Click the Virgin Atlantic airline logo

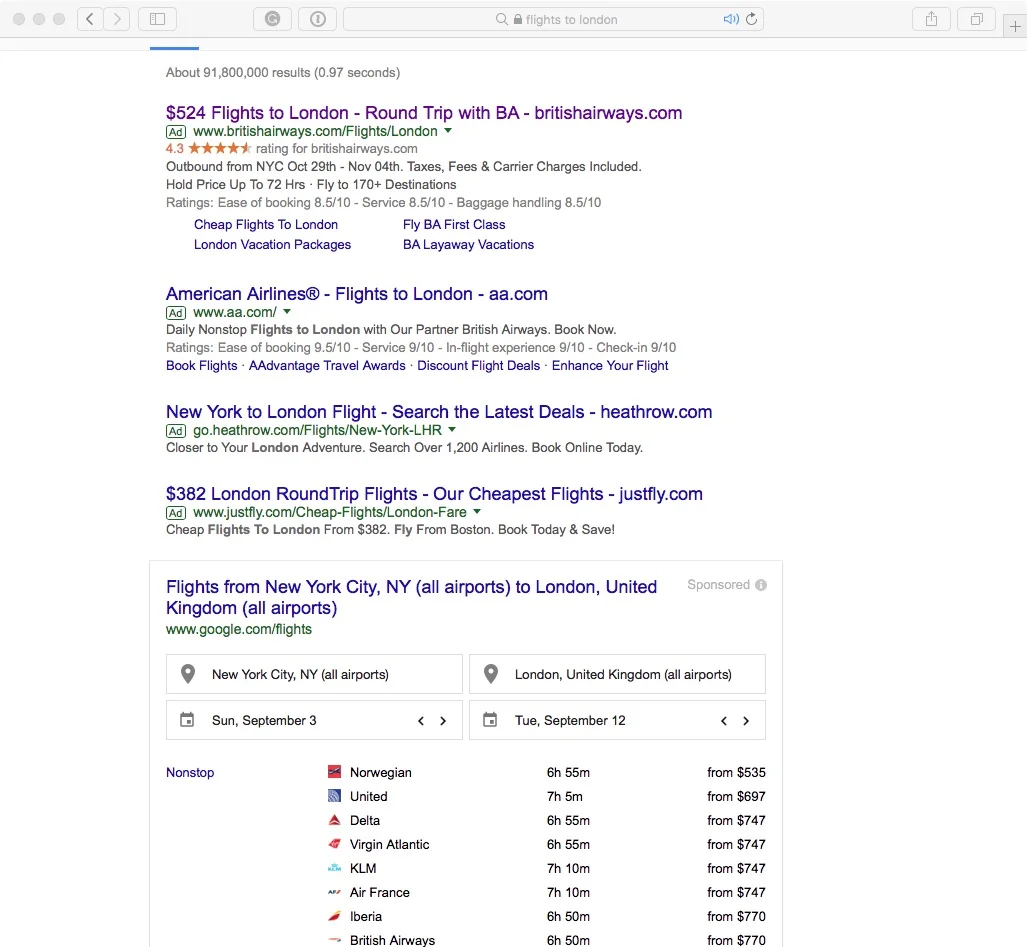335,844
